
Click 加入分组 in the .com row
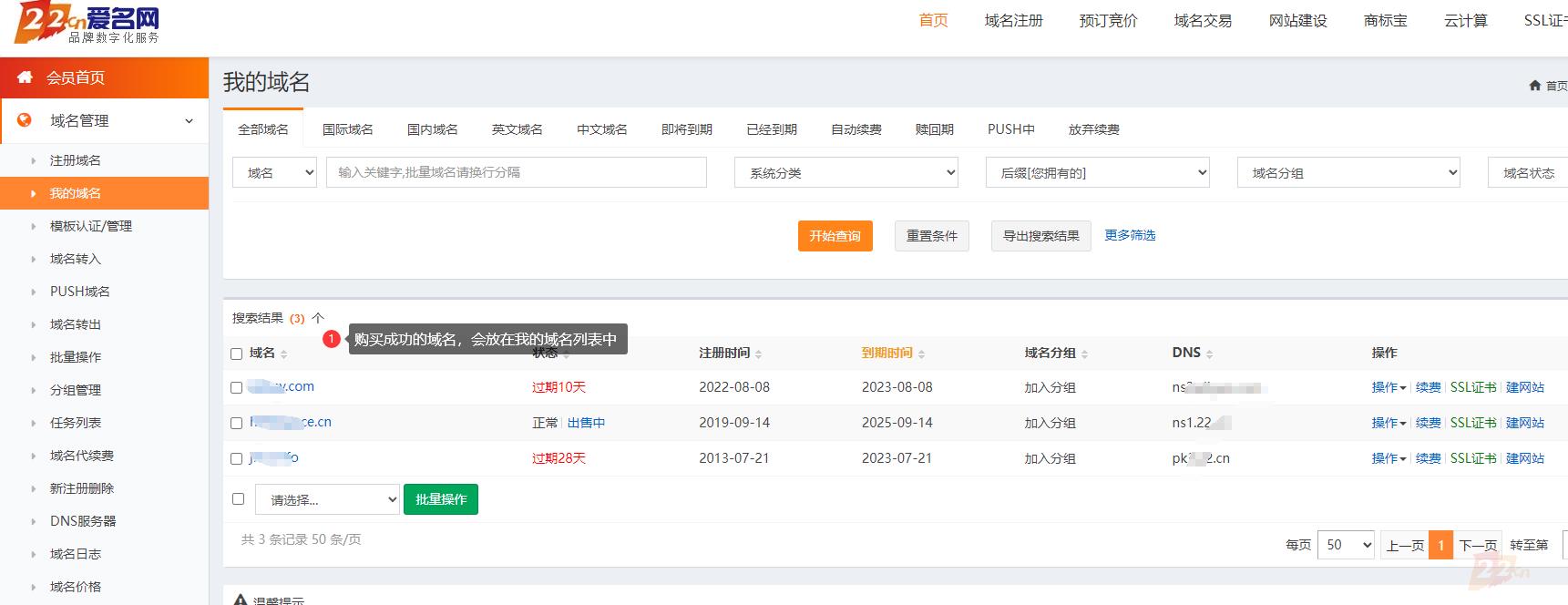[x=1050, y=387]
